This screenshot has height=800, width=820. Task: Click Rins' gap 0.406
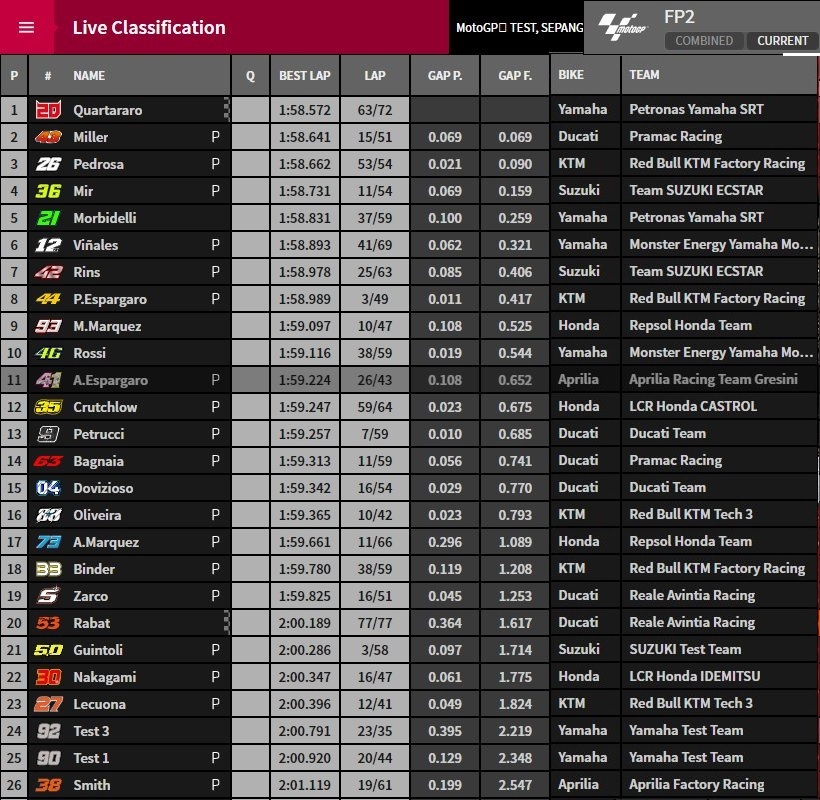pyautogui.click(x=515, y=272)
